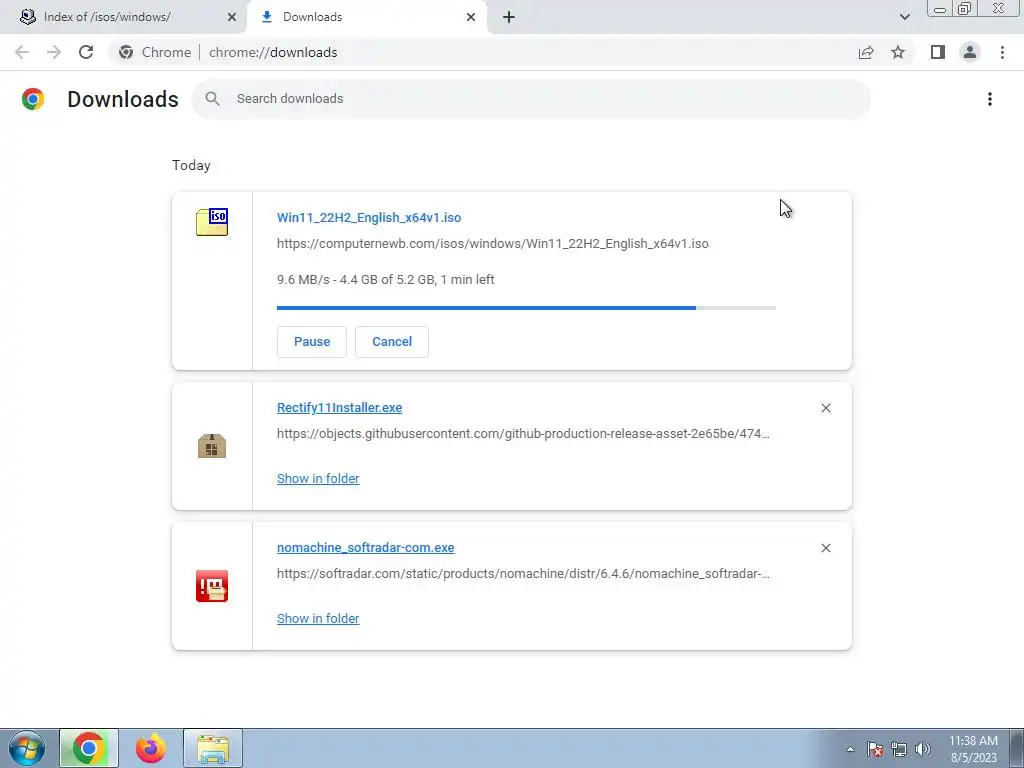The image size is (1024, 768).
Task: Reload the downloads page
Action: coord(86,52)
